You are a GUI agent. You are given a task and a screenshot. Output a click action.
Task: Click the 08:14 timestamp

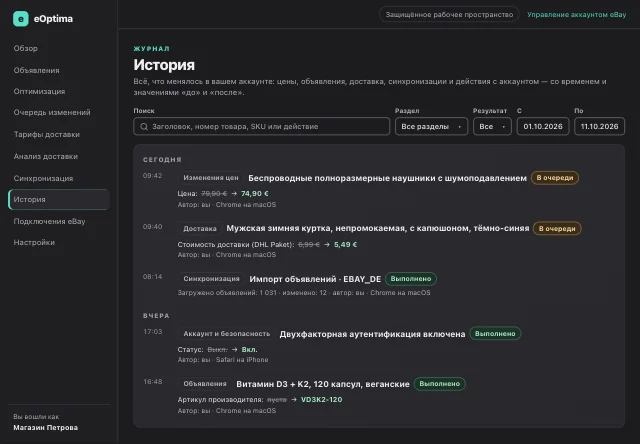[x=153, y=277]
